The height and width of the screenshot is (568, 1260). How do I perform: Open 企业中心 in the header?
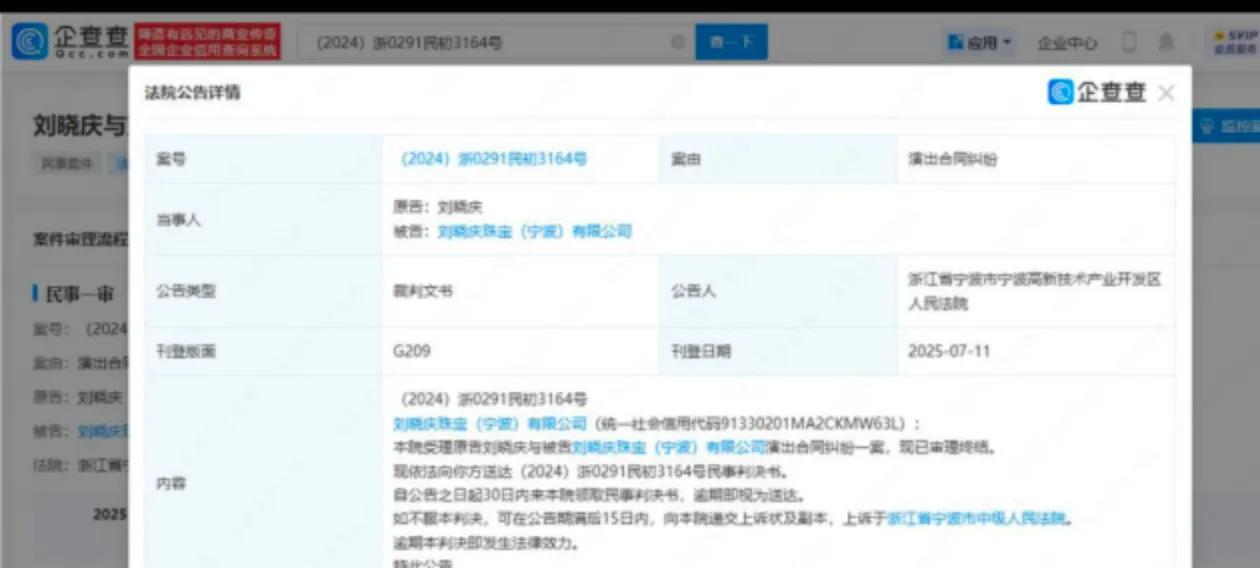(x=1067, y=43)
